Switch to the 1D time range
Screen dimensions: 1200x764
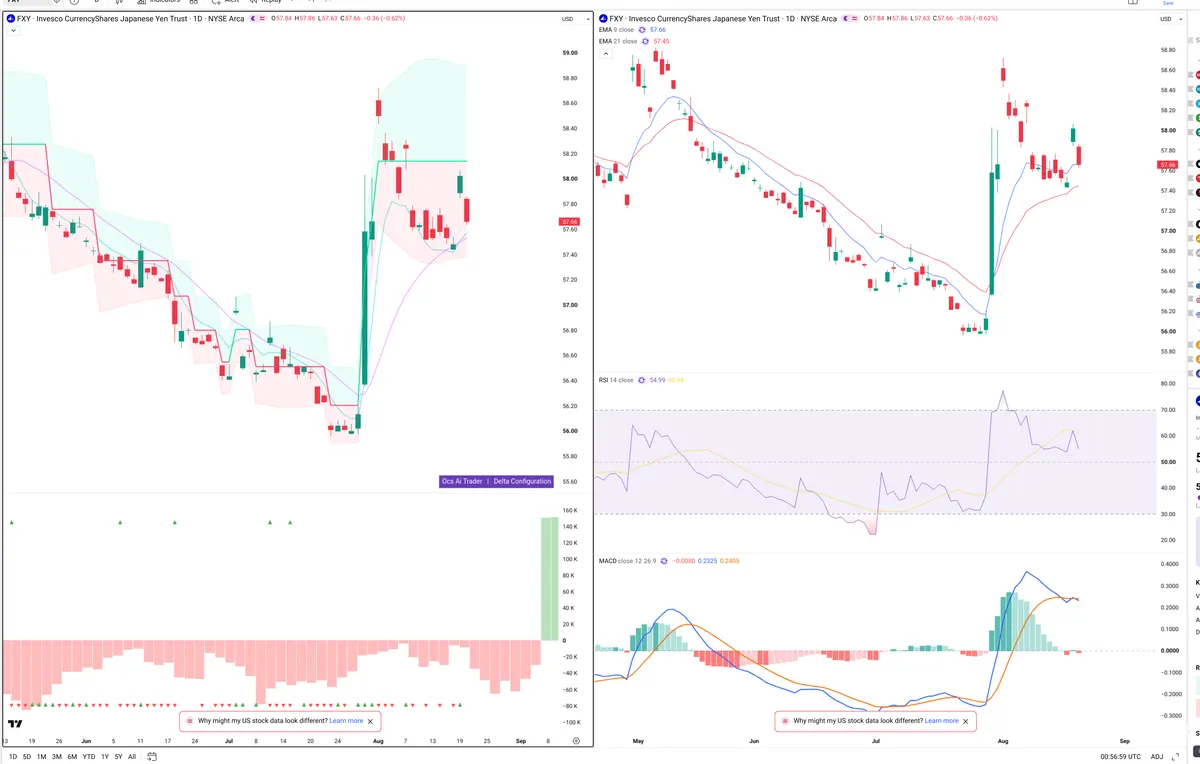tap(13, 756)
